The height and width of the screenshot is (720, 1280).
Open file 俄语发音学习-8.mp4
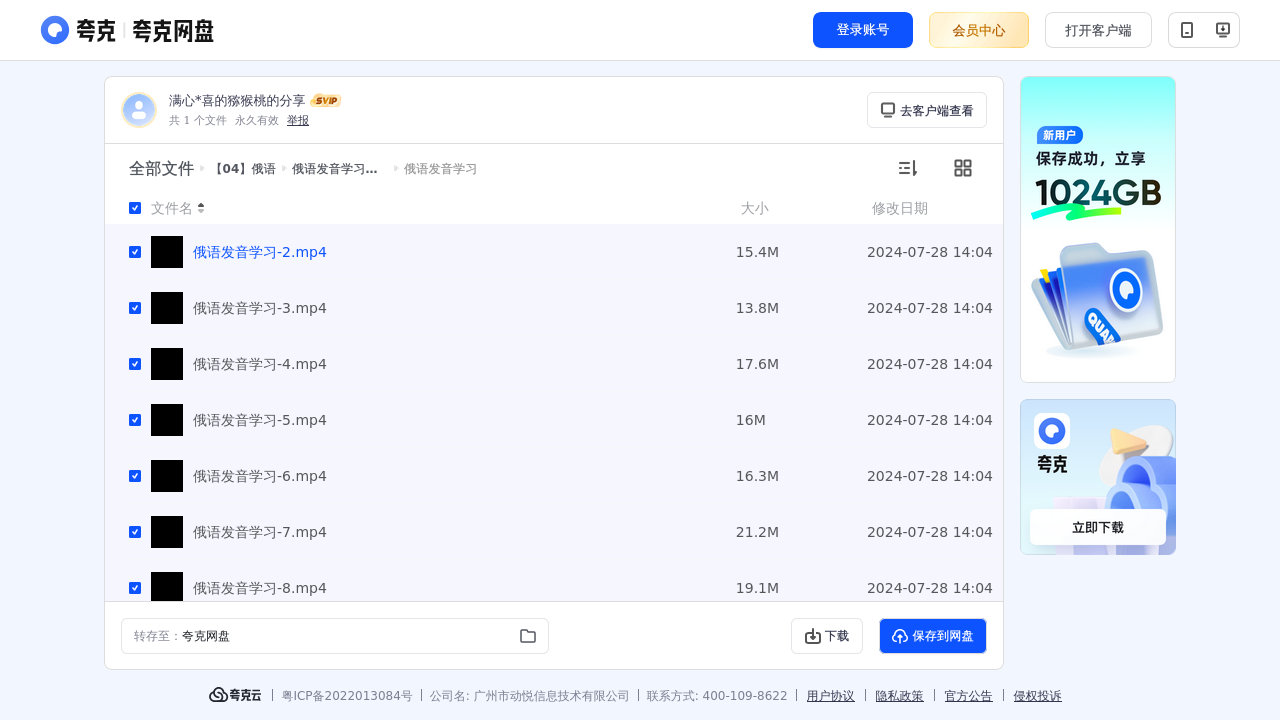pyautogui.click(x=260, y=588)
